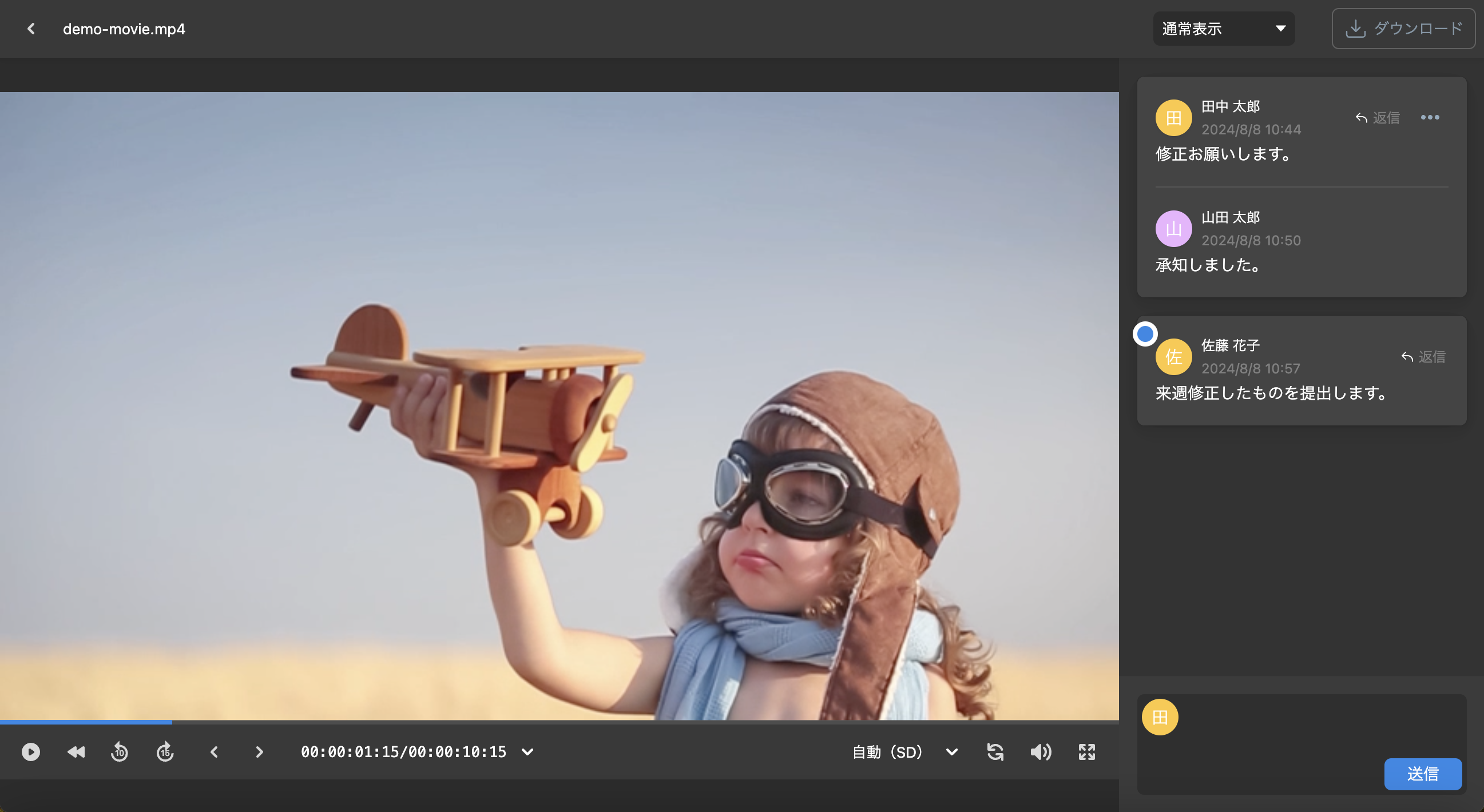Reply to 田中 太郎's comment
Viewport: 1484px width, 812px height.
click(1378, 117)
